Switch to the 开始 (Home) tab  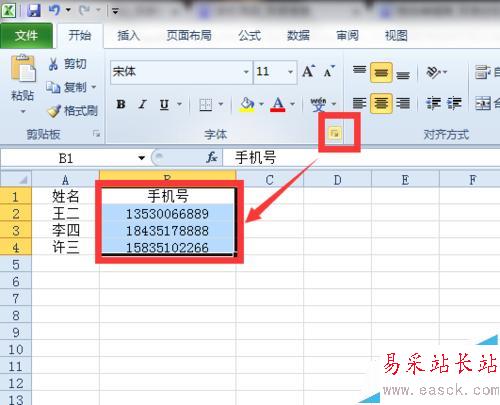point(79,35)
